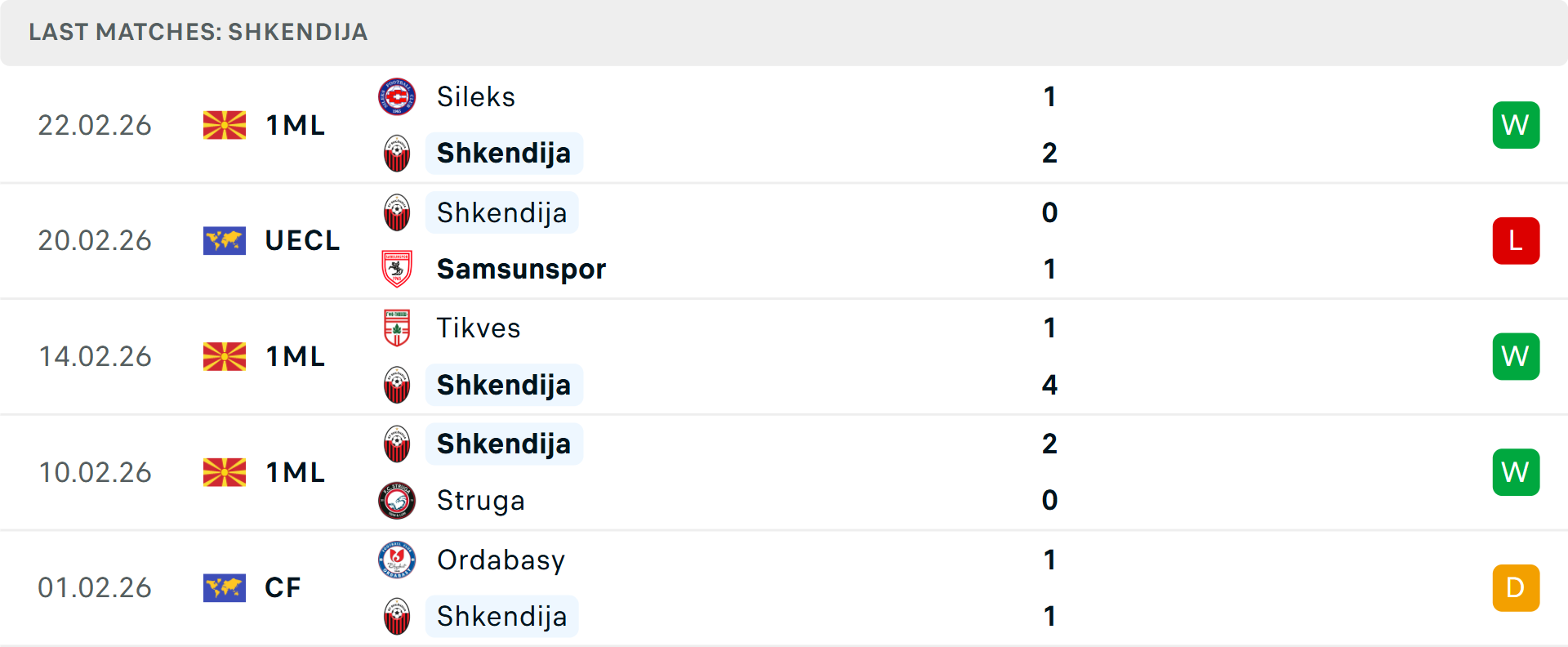
Task: Click the green W result for the Struga win
Action: (1517, 472)
